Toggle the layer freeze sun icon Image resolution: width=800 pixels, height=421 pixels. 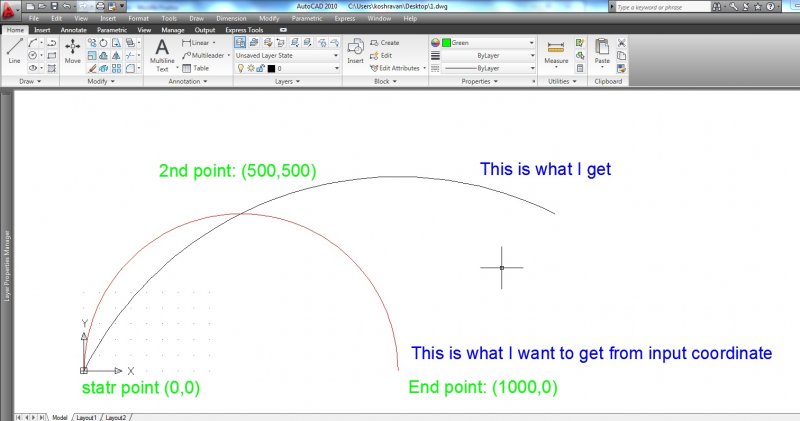[x=250, y=68]
